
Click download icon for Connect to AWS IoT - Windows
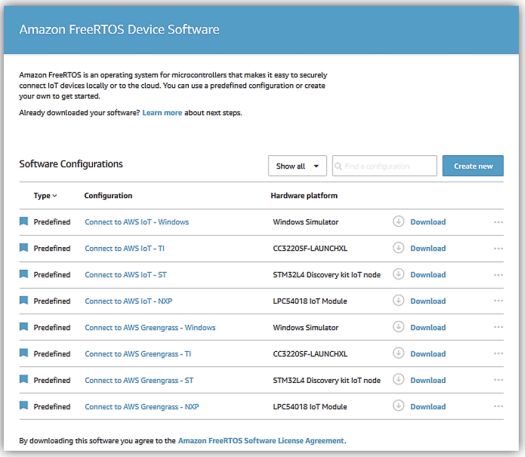coord(398,221)
